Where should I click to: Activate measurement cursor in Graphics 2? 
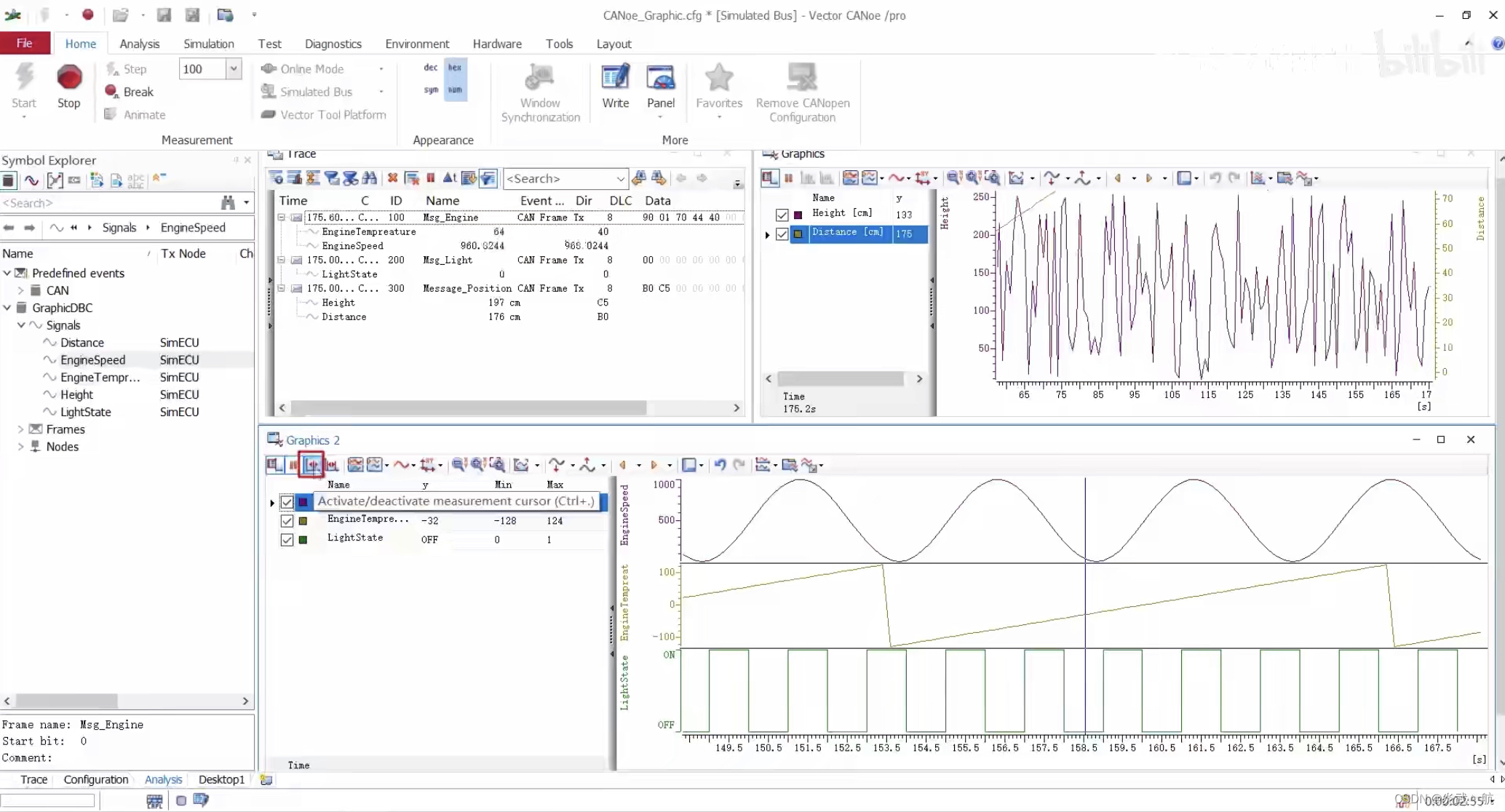coord(311,465)
